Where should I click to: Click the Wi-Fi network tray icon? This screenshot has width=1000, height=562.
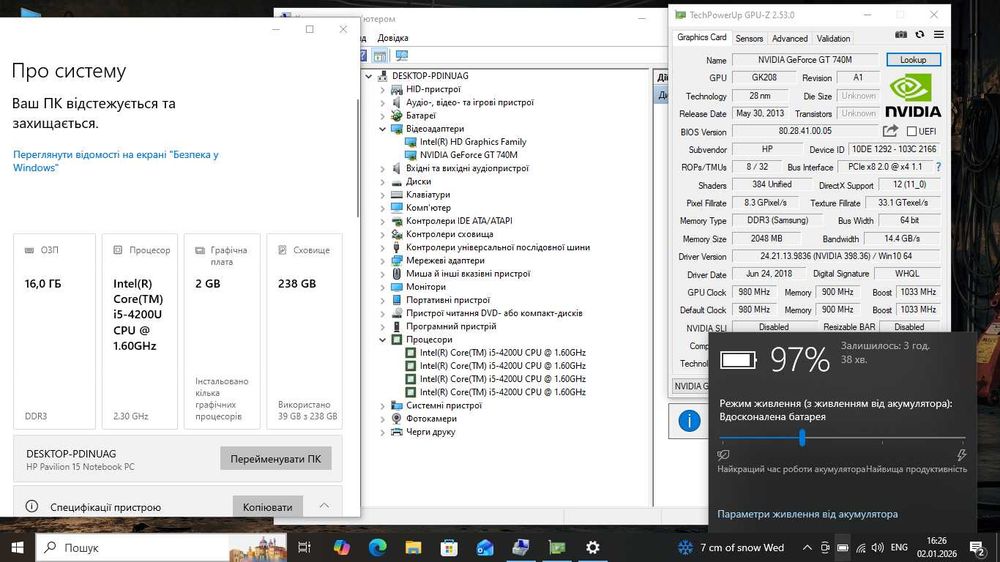click(x=861, y=547)
